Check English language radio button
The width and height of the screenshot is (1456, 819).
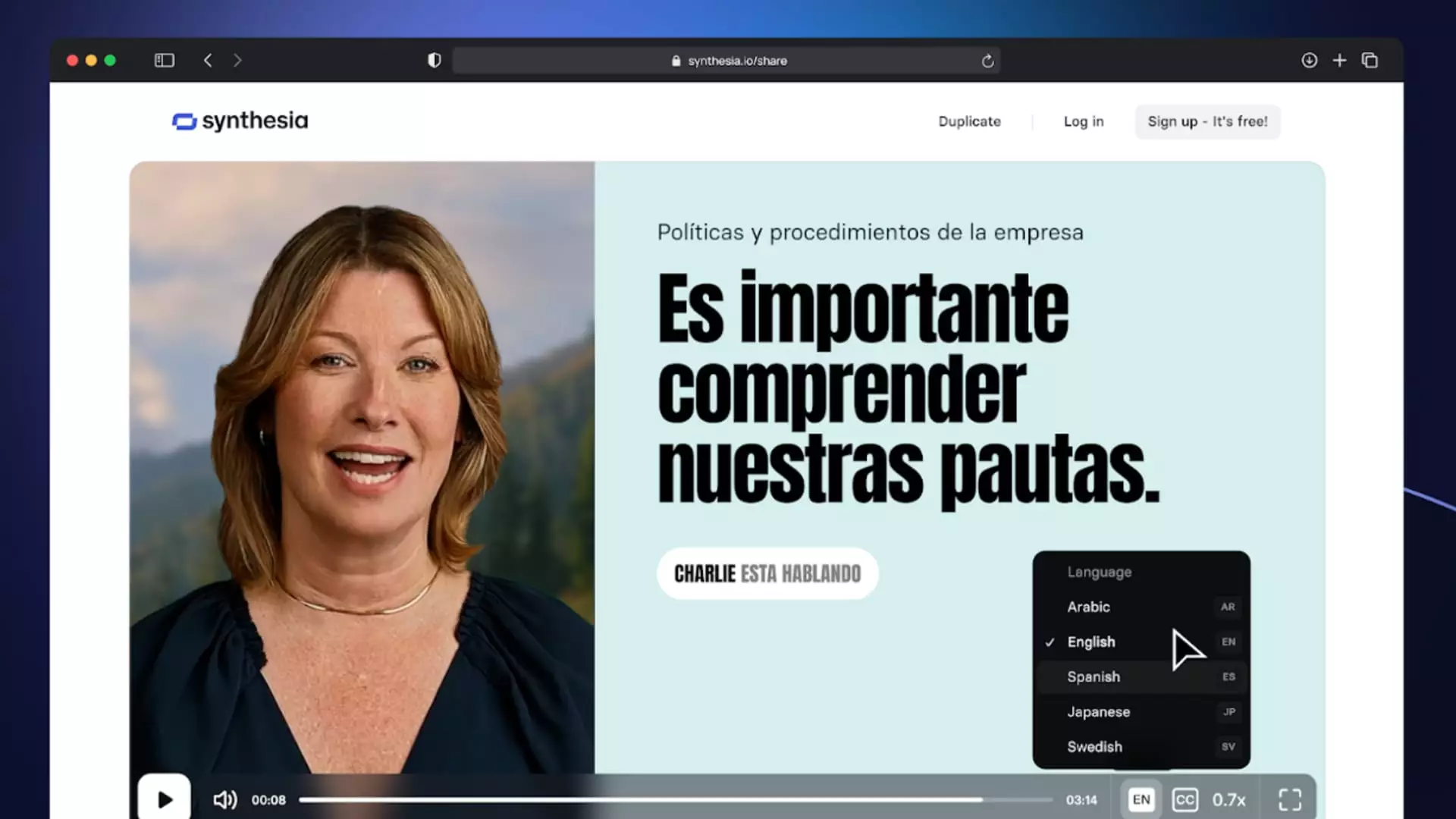point(1049,641)
